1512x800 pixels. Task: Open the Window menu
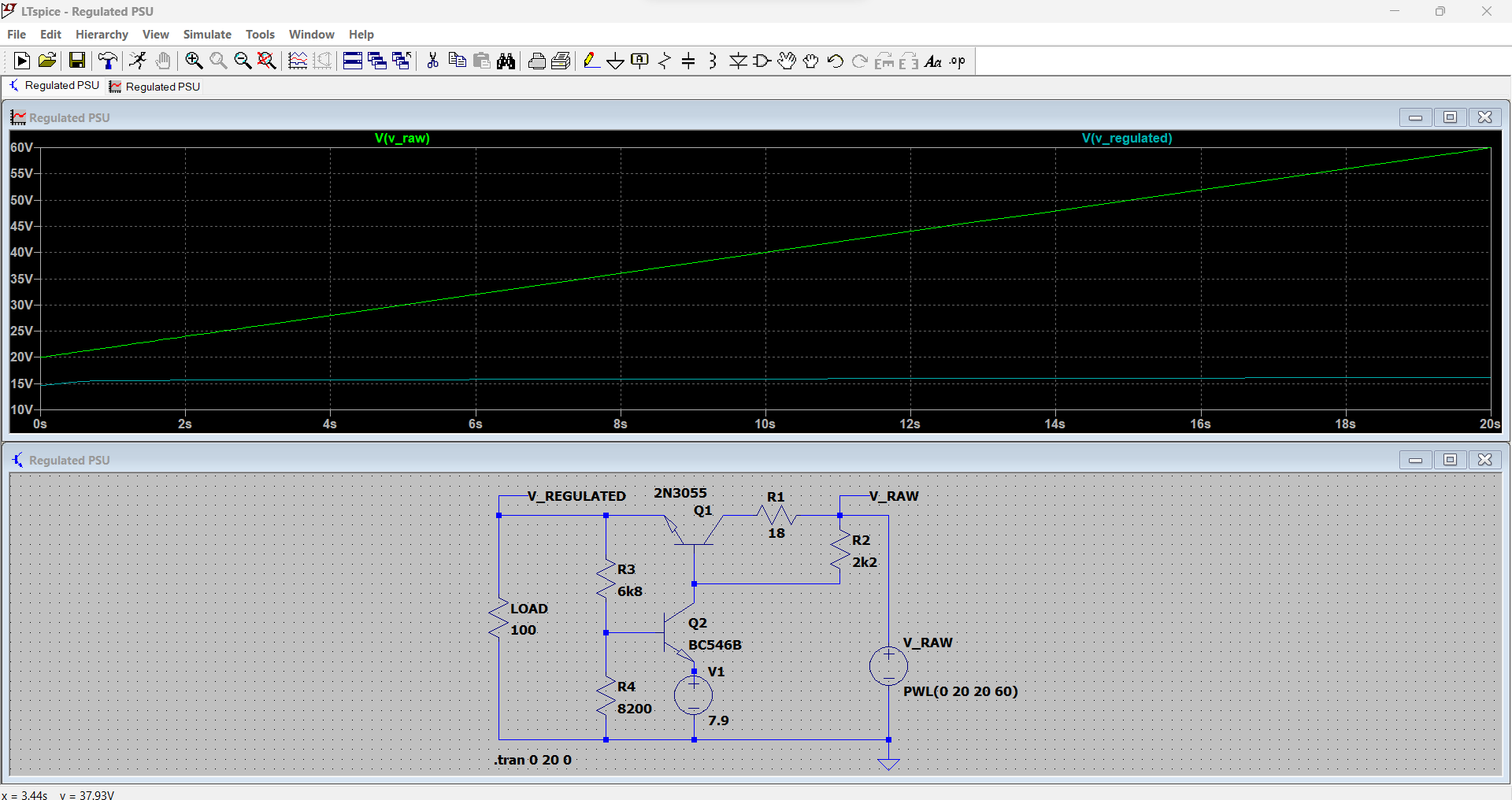311,34
